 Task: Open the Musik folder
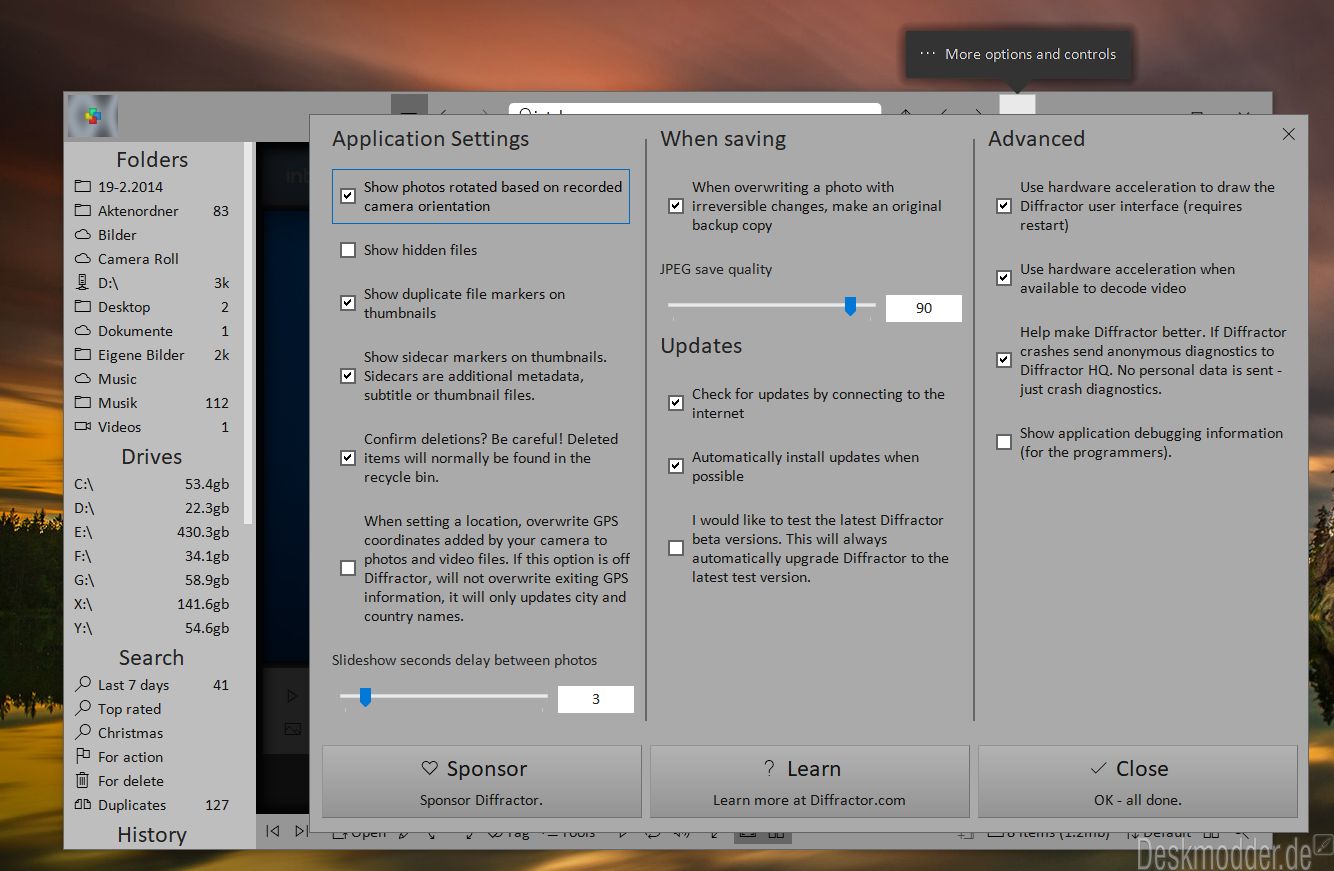(152, 403)
